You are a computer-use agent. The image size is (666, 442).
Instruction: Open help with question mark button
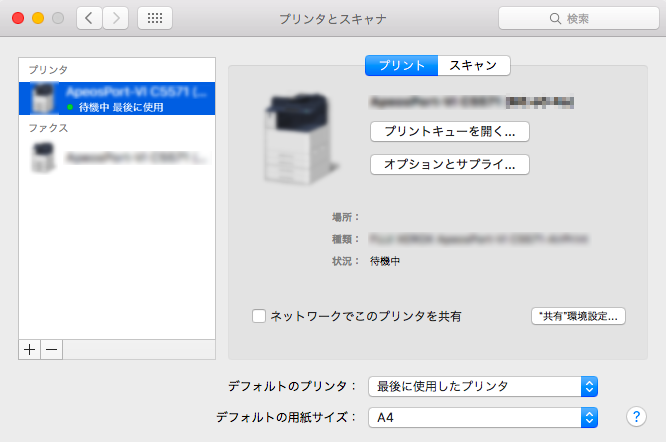635,416
